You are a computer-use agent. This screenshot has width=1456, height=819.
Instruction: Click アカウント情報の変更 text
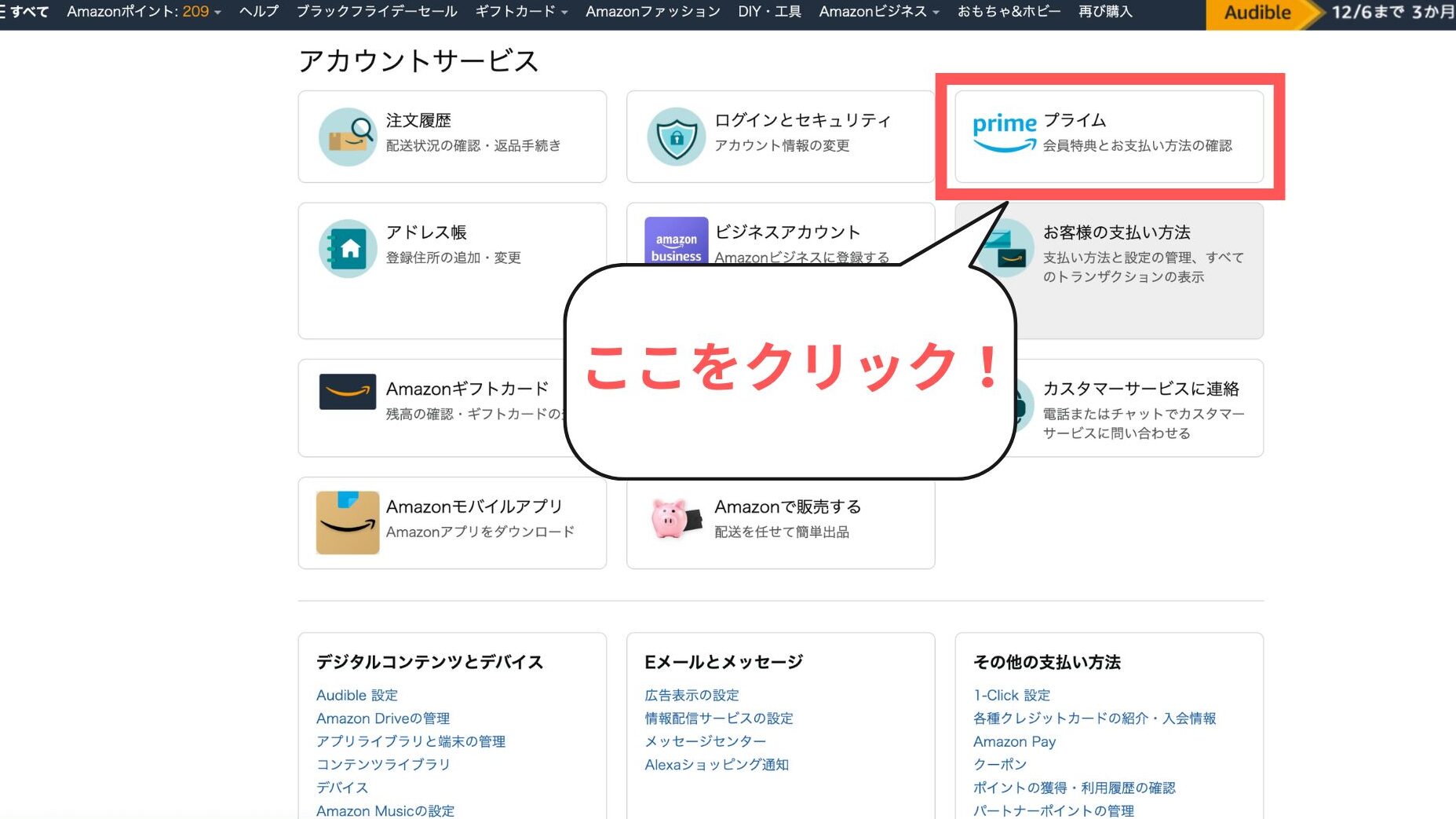[x=782, y=145]
